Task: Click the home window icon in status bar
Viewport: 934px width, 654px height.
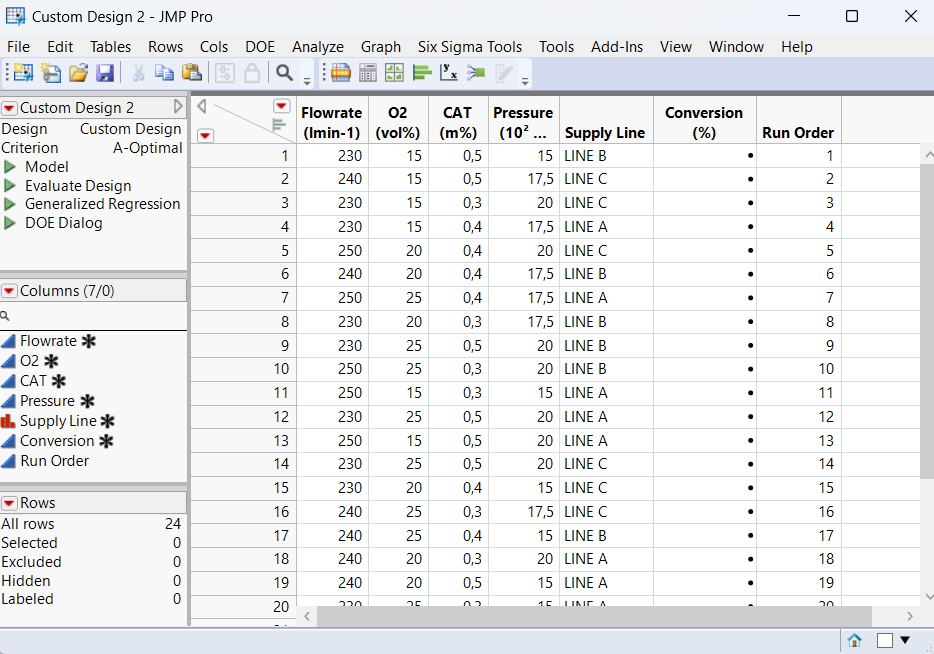Action: click(855, 641)
